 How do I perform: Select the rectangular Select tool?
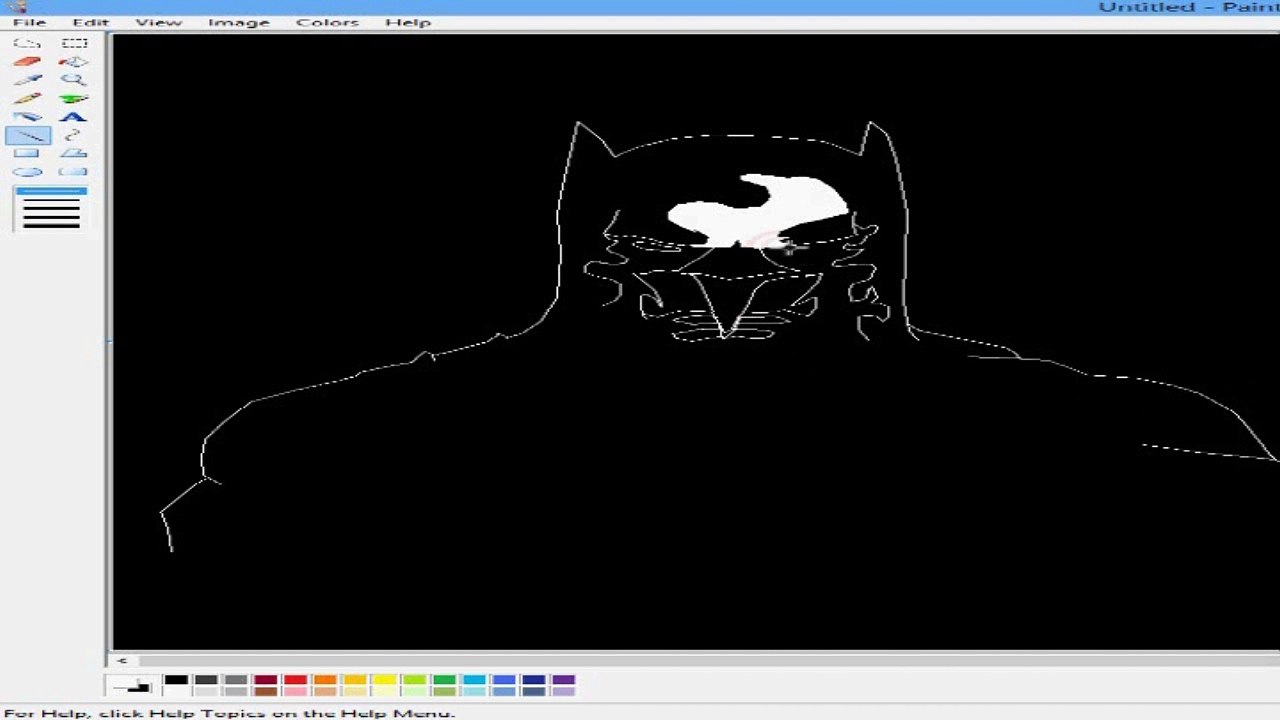coord(74,43)
